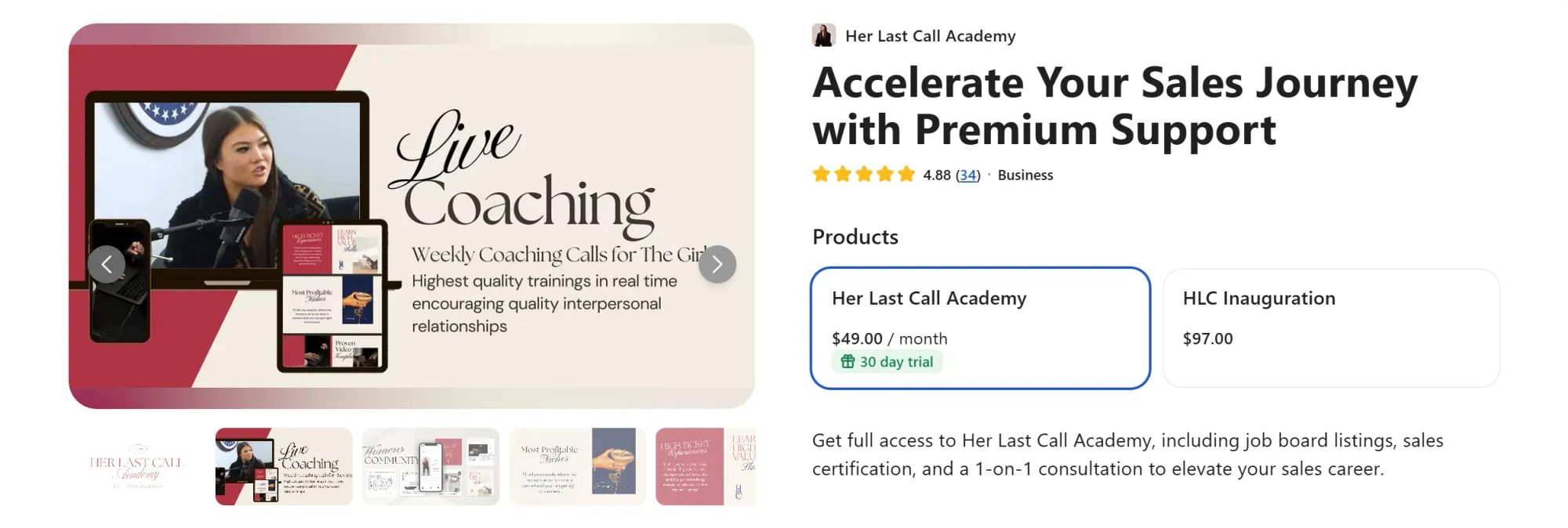
Task: Click the Accelerate Your Sales Journey title
Action: coord(1114,106)
